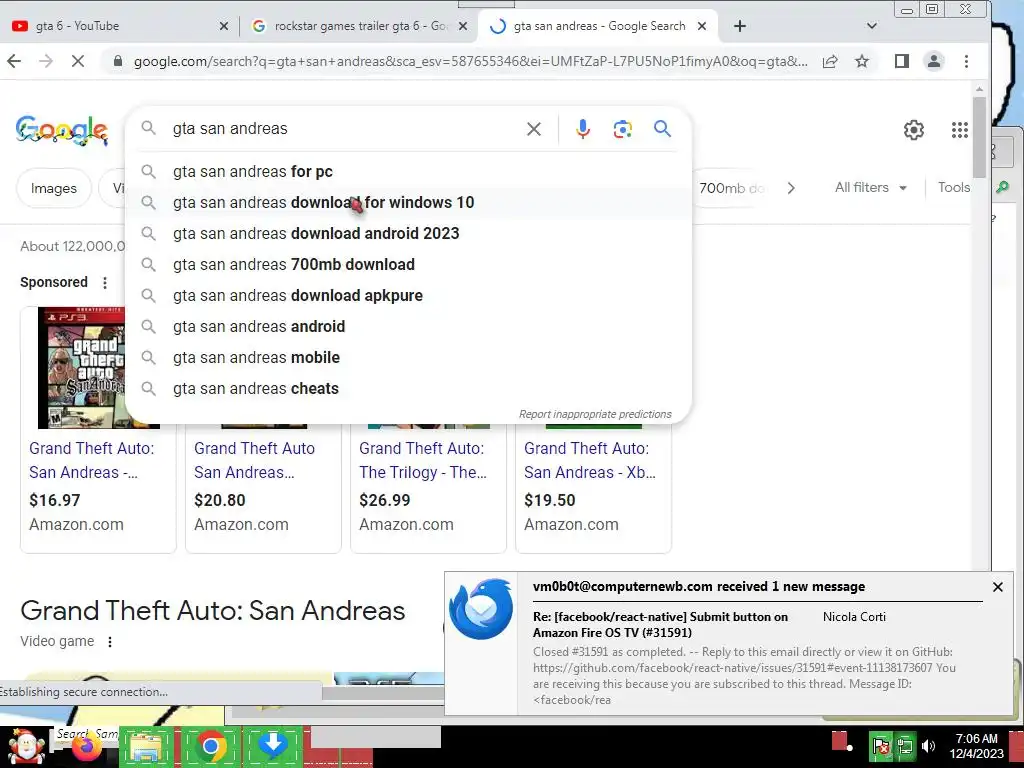
Task: Open the Google apps grid
Action: 959,130
